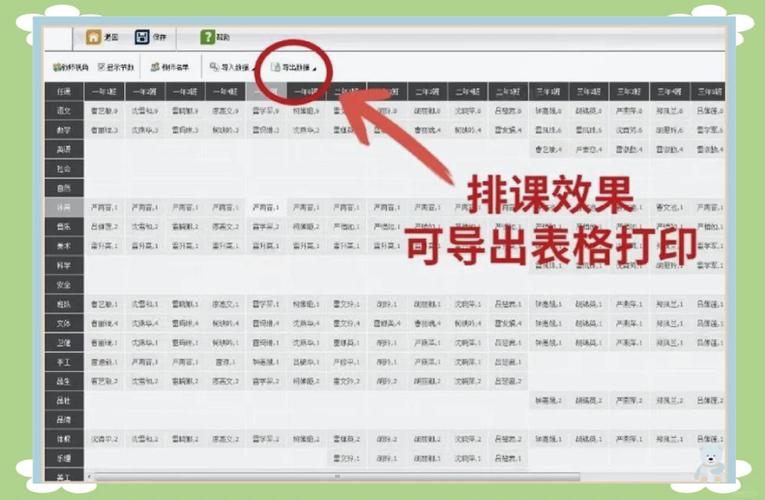Image resolution: width=765 pixels, height=500 pixels.
Task: Open the teacher list (教师名单) icon
Action: point(155,67)
